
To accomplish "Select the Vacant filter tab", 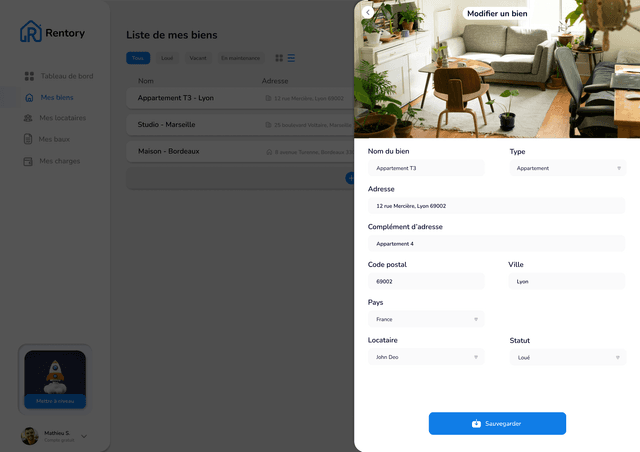I will [x=198, y=58].
